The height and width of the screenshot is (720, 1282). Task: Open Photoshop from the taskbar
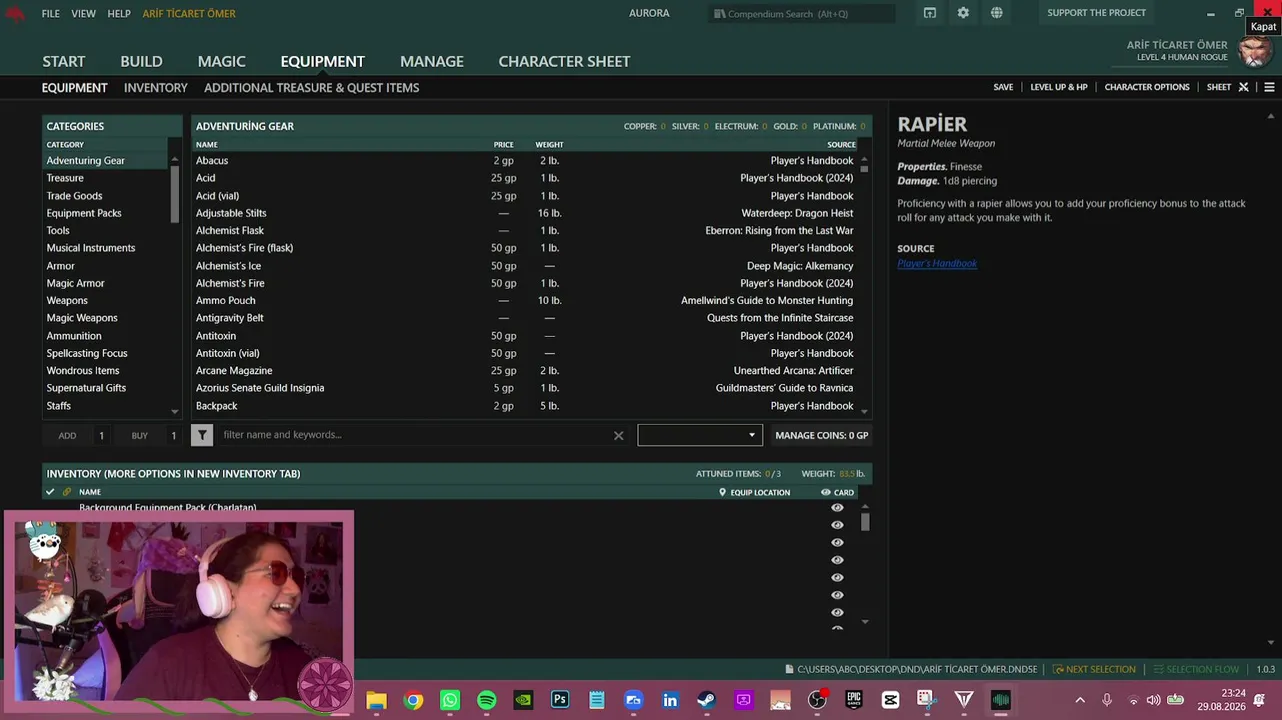560,700
